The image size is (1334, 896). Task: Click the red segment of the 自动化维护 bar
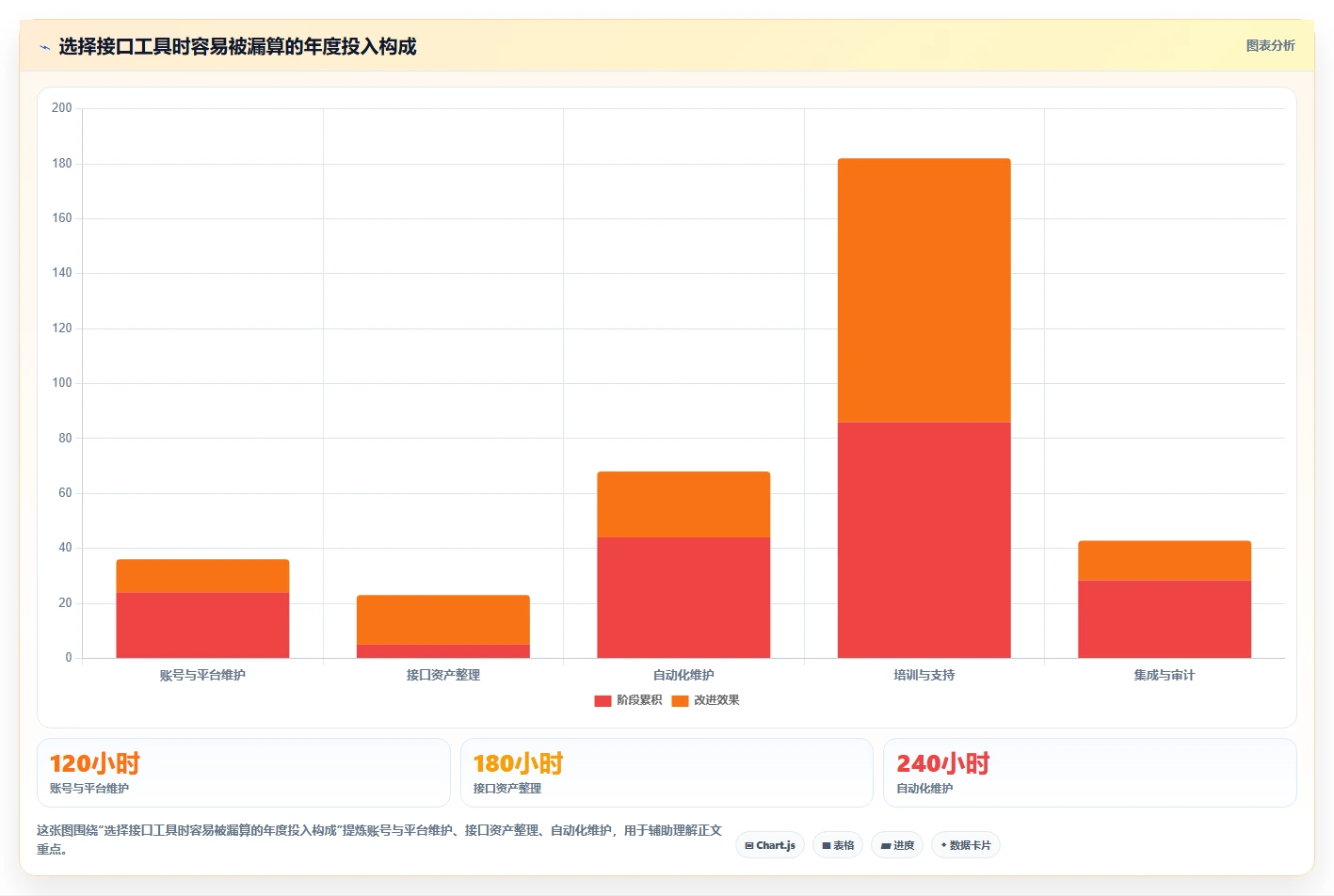tap(683, 598)
